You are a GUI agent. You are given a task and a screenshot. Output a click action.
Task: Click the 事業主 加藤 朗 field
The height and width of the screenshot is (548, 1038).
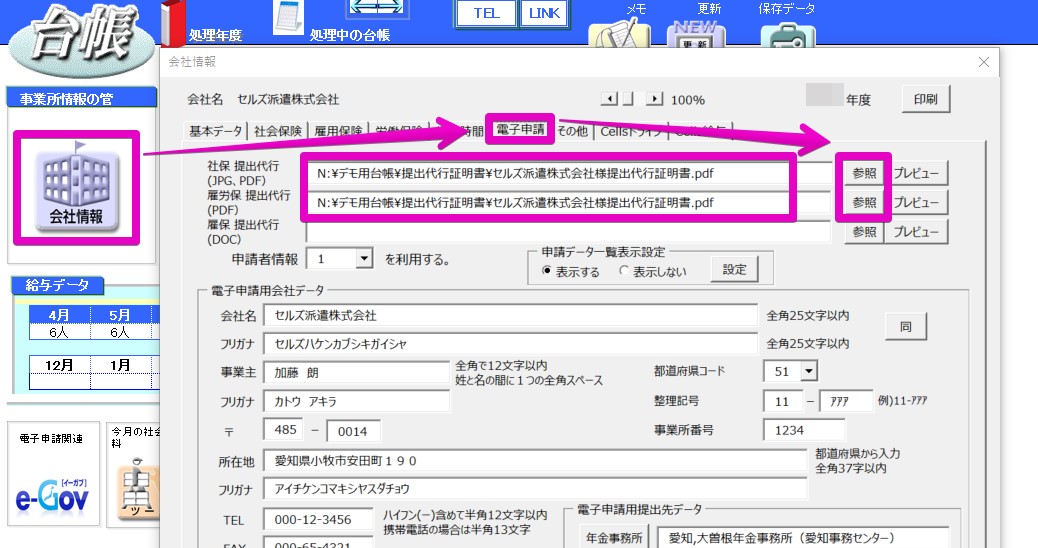pyautogui.click(x=356, y=372)
